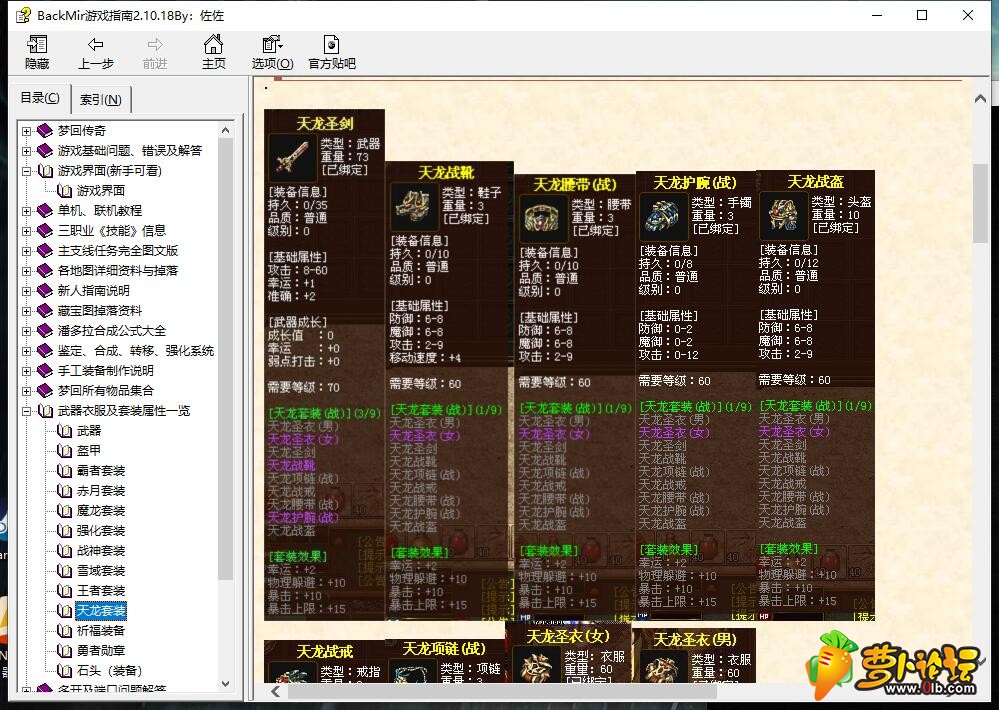999x710 pixels.
Task: Open the 选项(O) options icon
Action: coord(272,44)
